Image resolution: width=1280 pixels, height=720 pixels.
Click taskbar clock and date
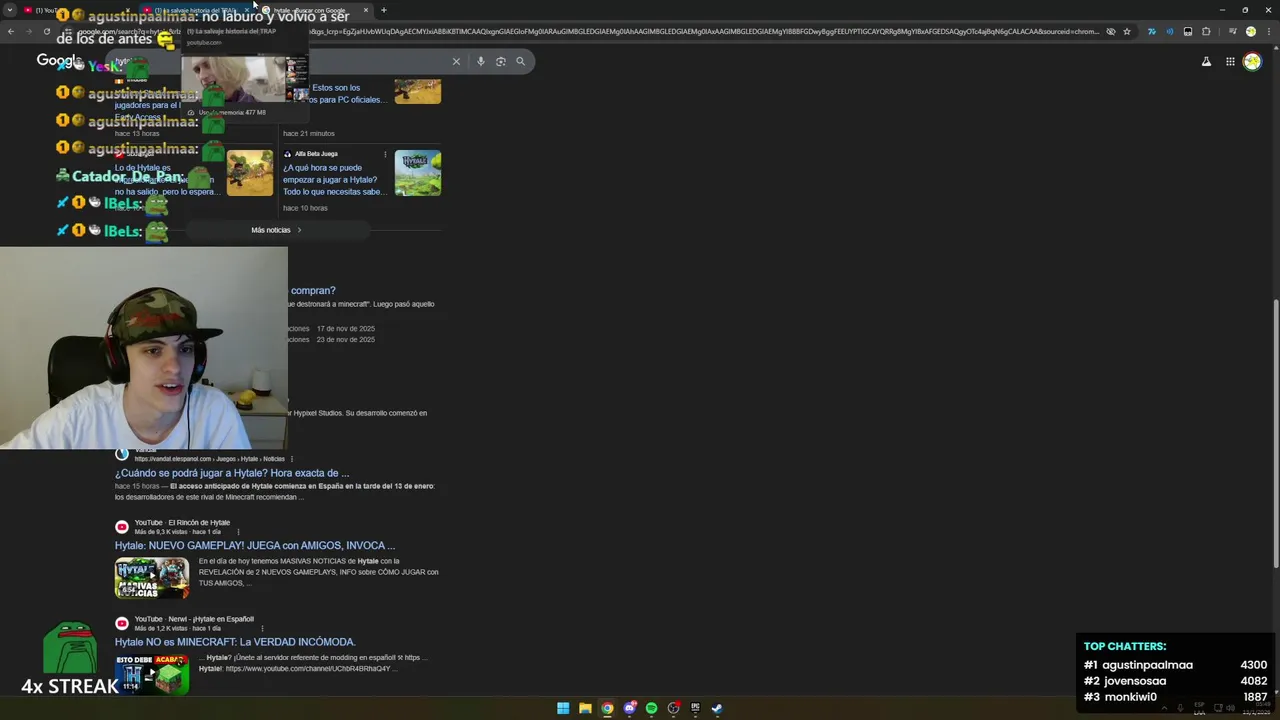pos(1256,708)
